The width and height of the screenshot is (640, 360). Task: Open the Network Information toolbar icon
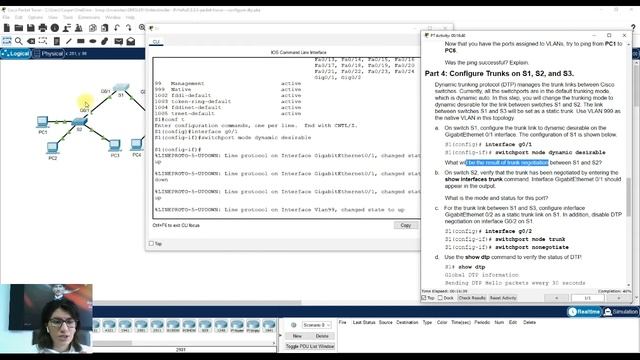coord(55,28)
